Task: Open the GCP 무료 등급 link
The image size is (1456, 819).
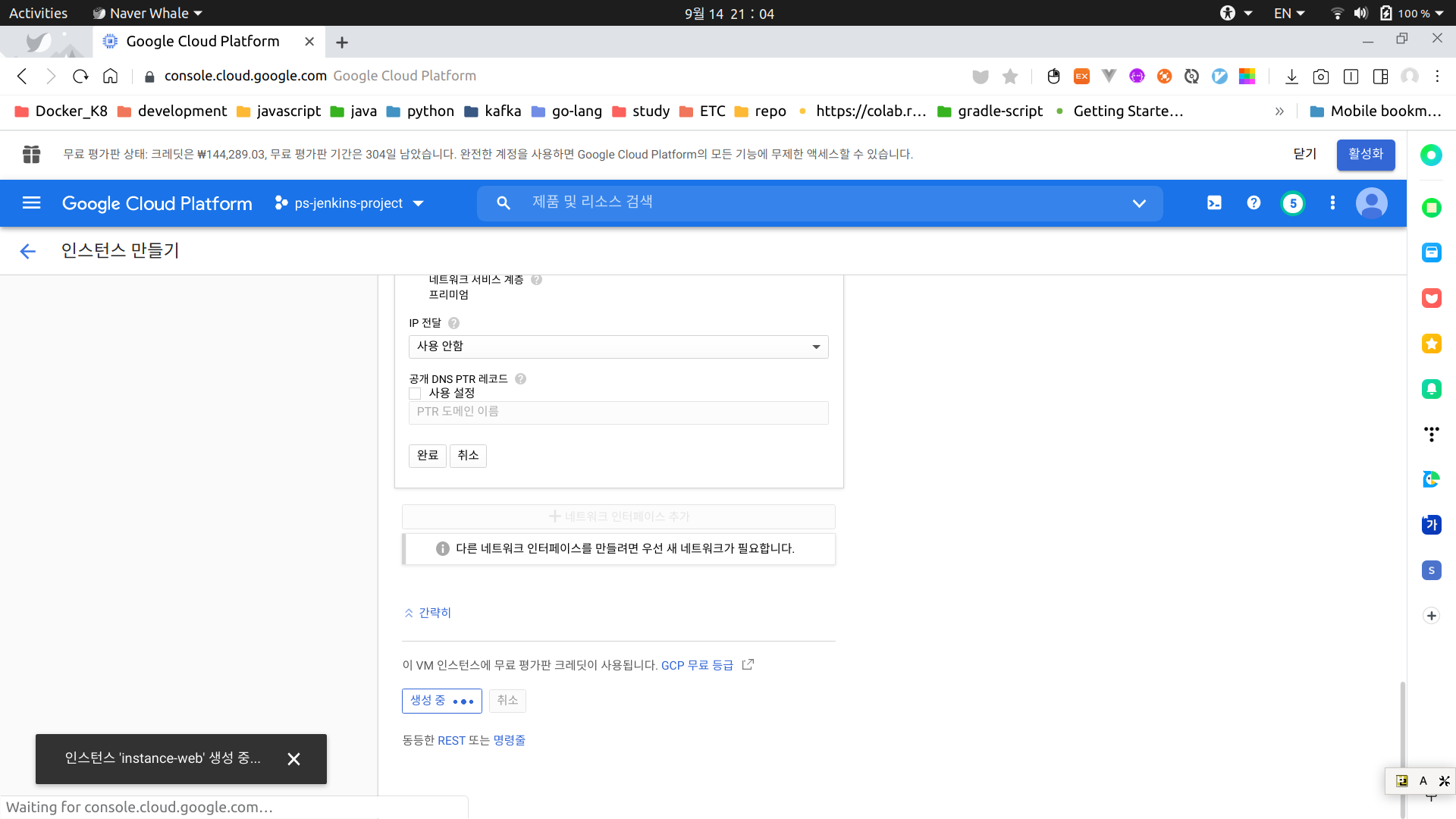Action: tap(697, 665)
